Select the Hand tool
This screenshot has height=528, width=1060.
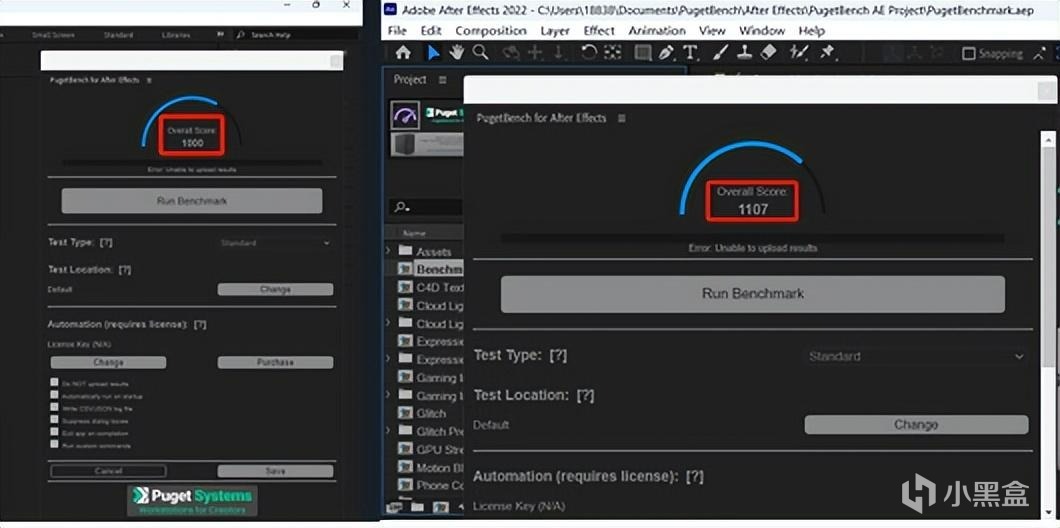[456, 53]
